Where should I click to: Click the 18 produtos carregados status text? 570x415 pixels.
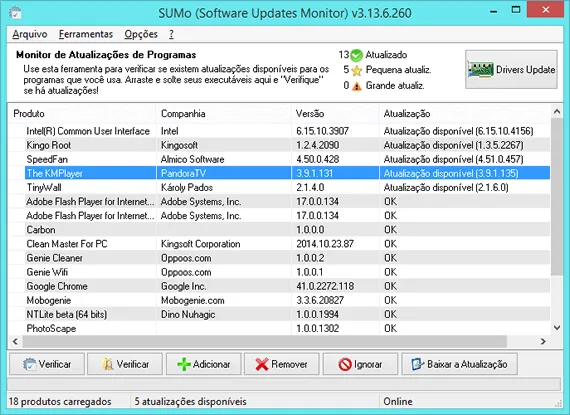tap(60, 402)
